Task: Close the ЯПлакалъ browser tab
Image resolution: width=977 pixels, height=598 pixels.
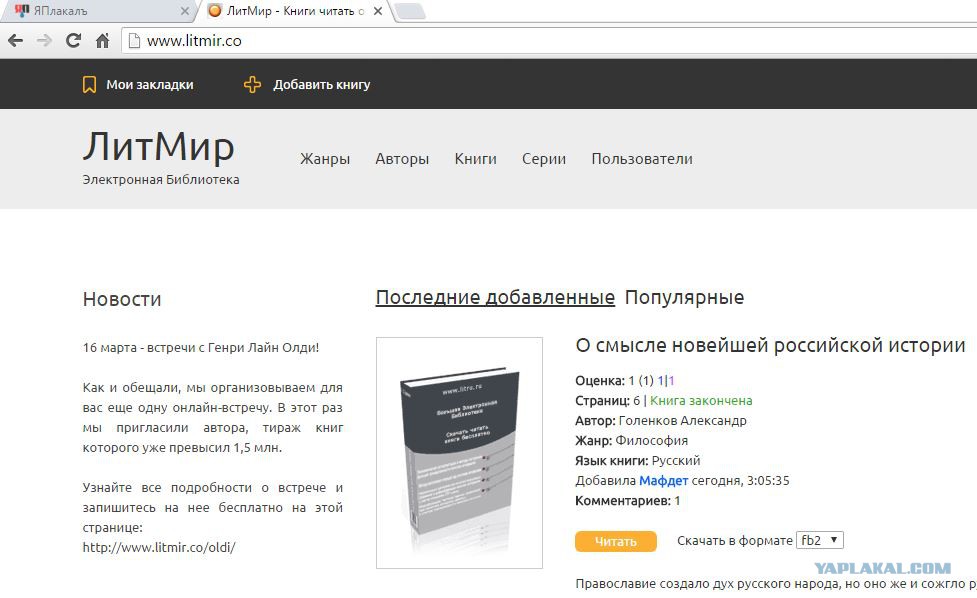Action: (x=184, y=11)
